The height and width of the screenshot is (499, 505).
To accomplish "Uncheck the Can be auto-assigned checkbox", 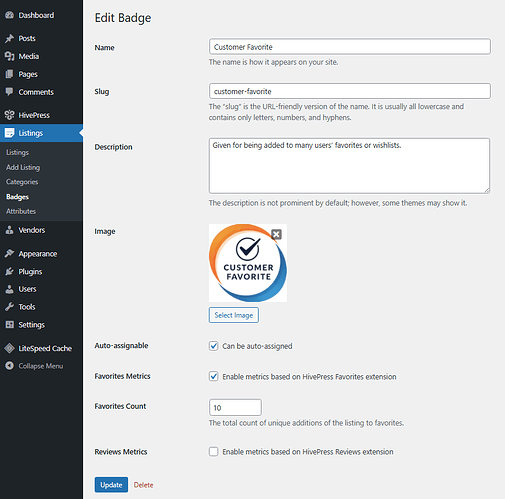I will click(x=214, y=346).
